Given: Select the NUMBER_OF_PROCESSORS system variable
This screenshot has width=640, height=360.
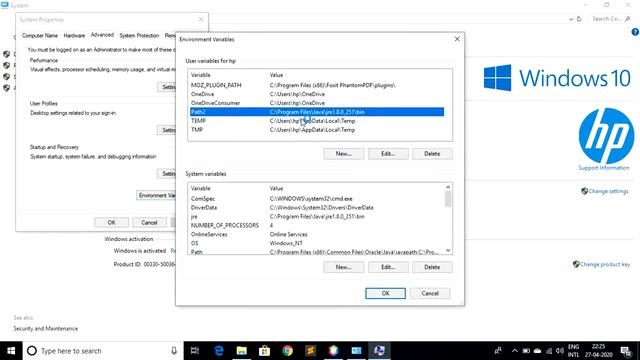Looking at the screenshot, I should pos(317,225).
